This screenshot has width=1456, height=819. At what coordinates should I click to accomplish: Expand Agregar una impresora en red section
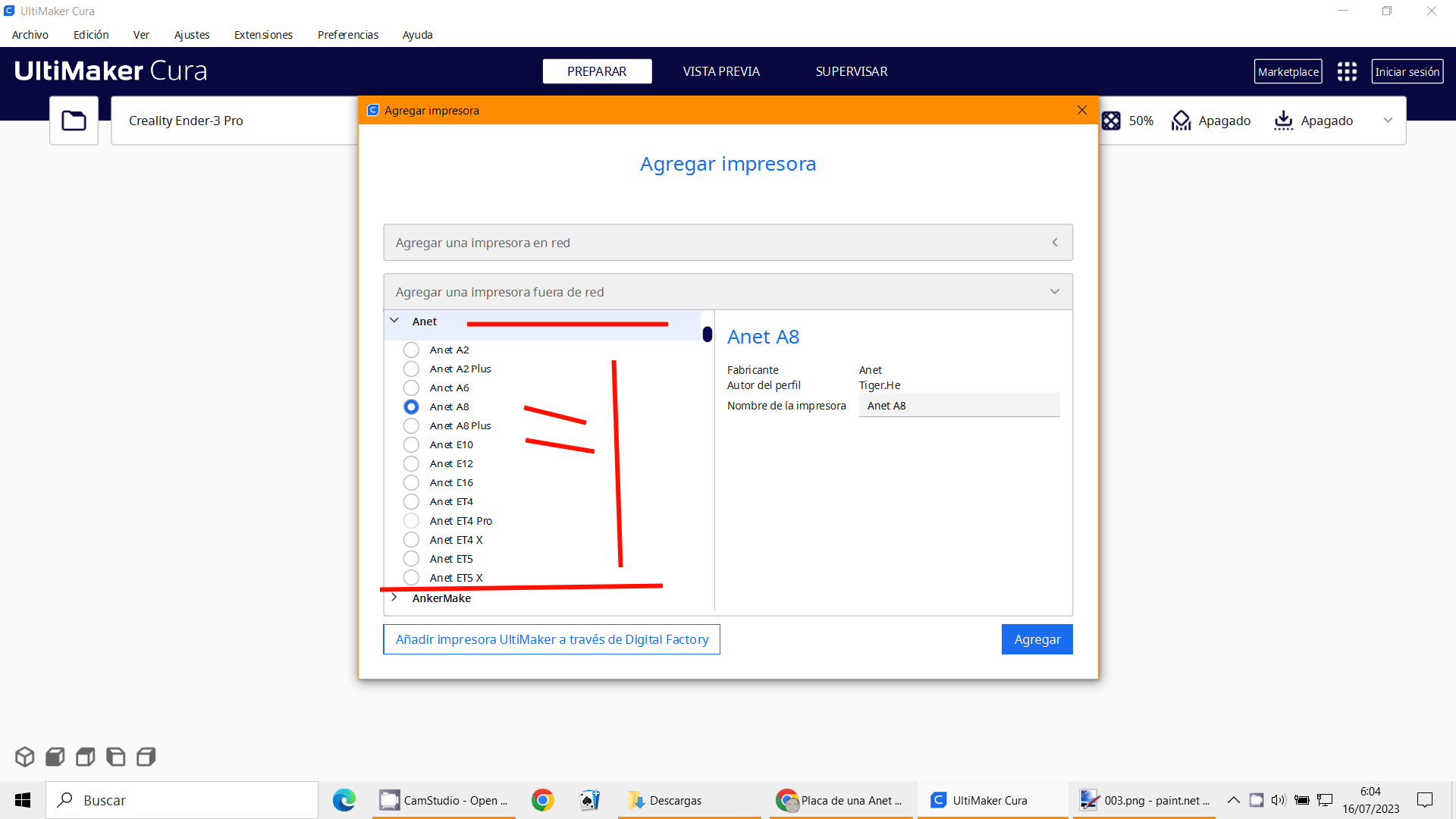[x=727, y=243]
